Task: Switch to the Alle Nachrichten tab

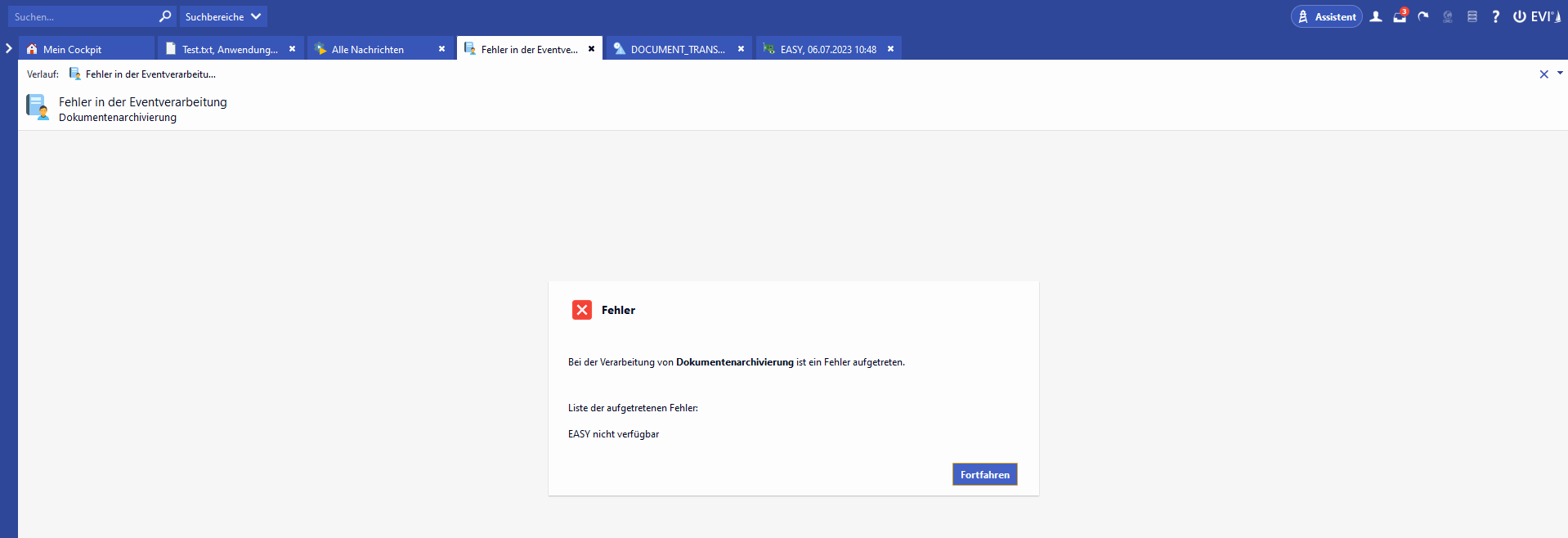Action: pyautogui.click(x=368, y=49)
